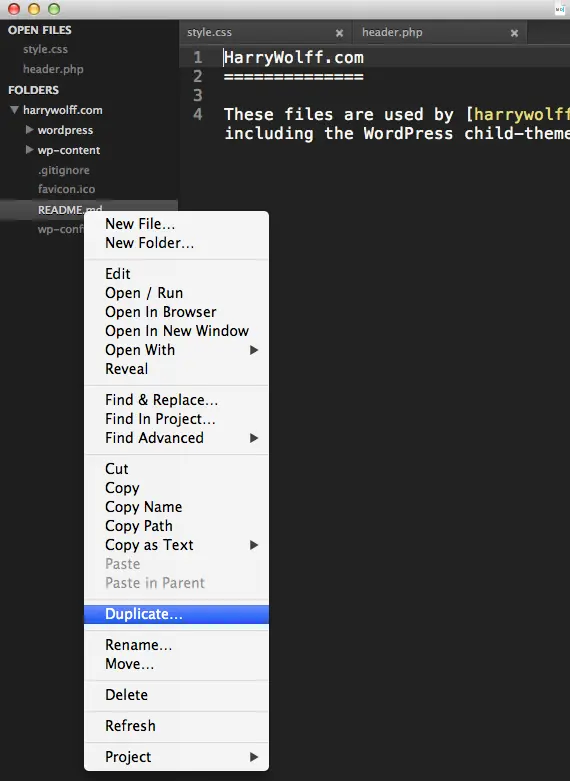Click the yellow harrywolff link text

click(522, 114)
